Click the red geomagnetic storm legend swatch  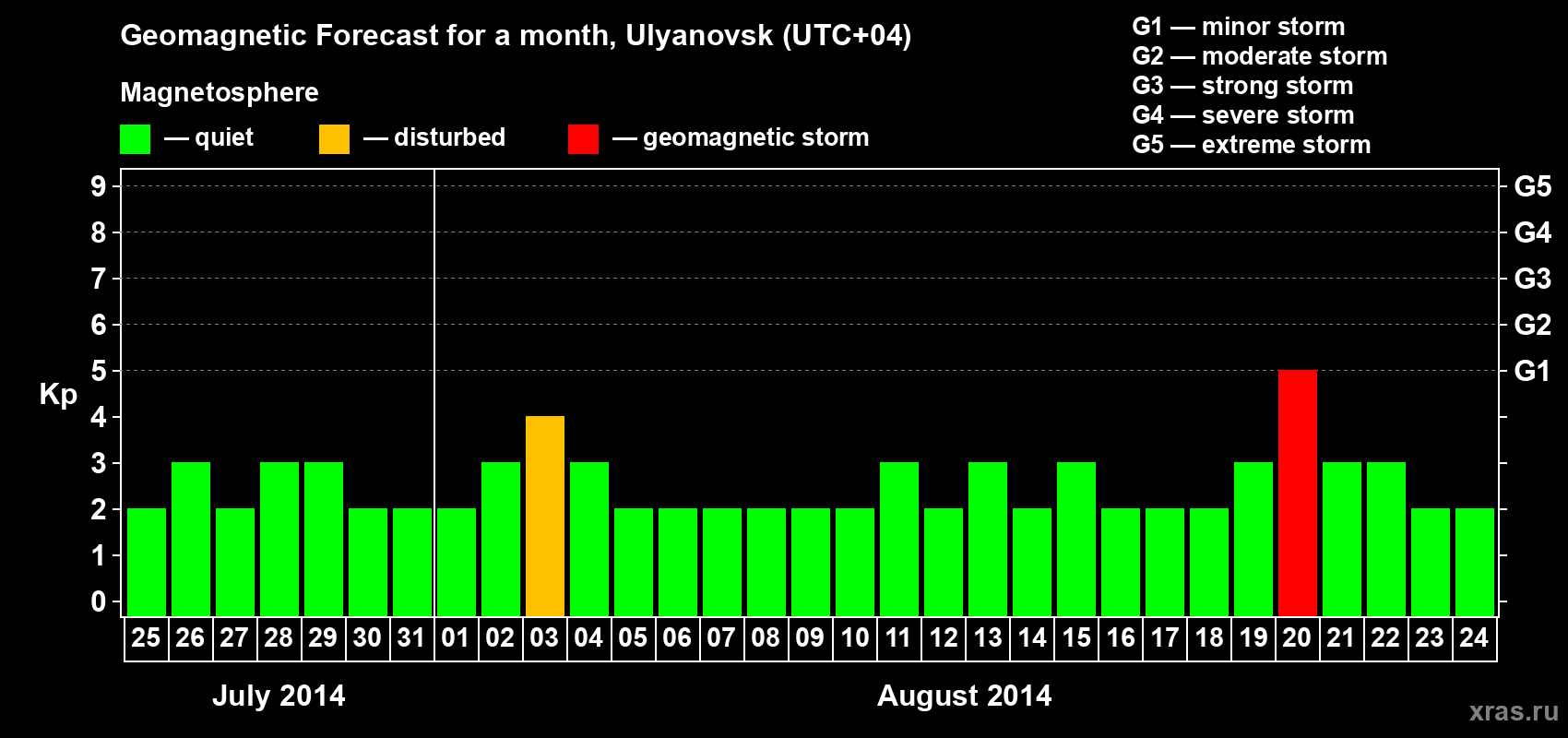583,139
